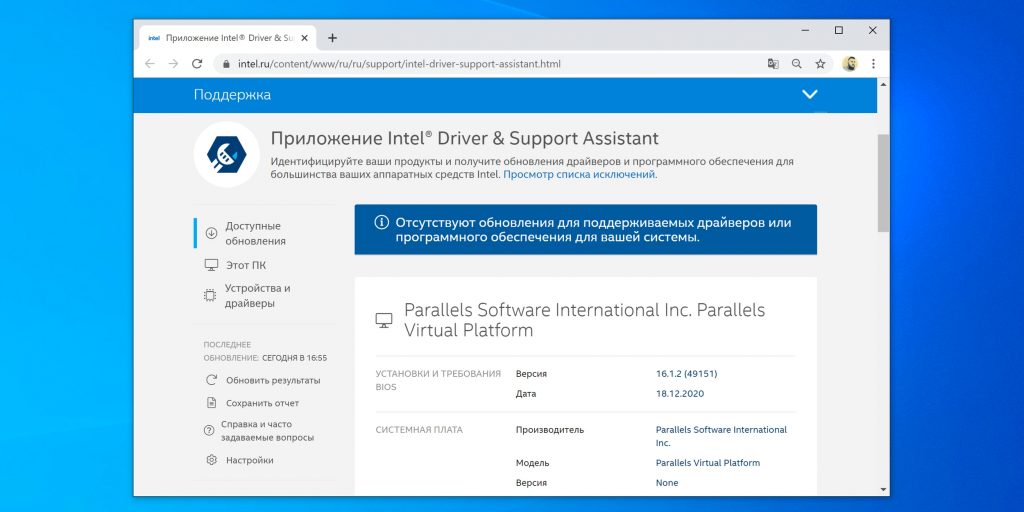Click the gear icon beside Настройки
1024x512 pixels.
(x=211, y=460)
